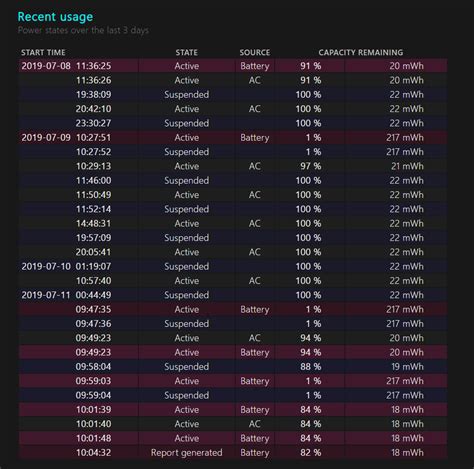The image size is (474, 469).
Task: Select the 2019-07-11 00:44:49 row
Action: (233, 295)
